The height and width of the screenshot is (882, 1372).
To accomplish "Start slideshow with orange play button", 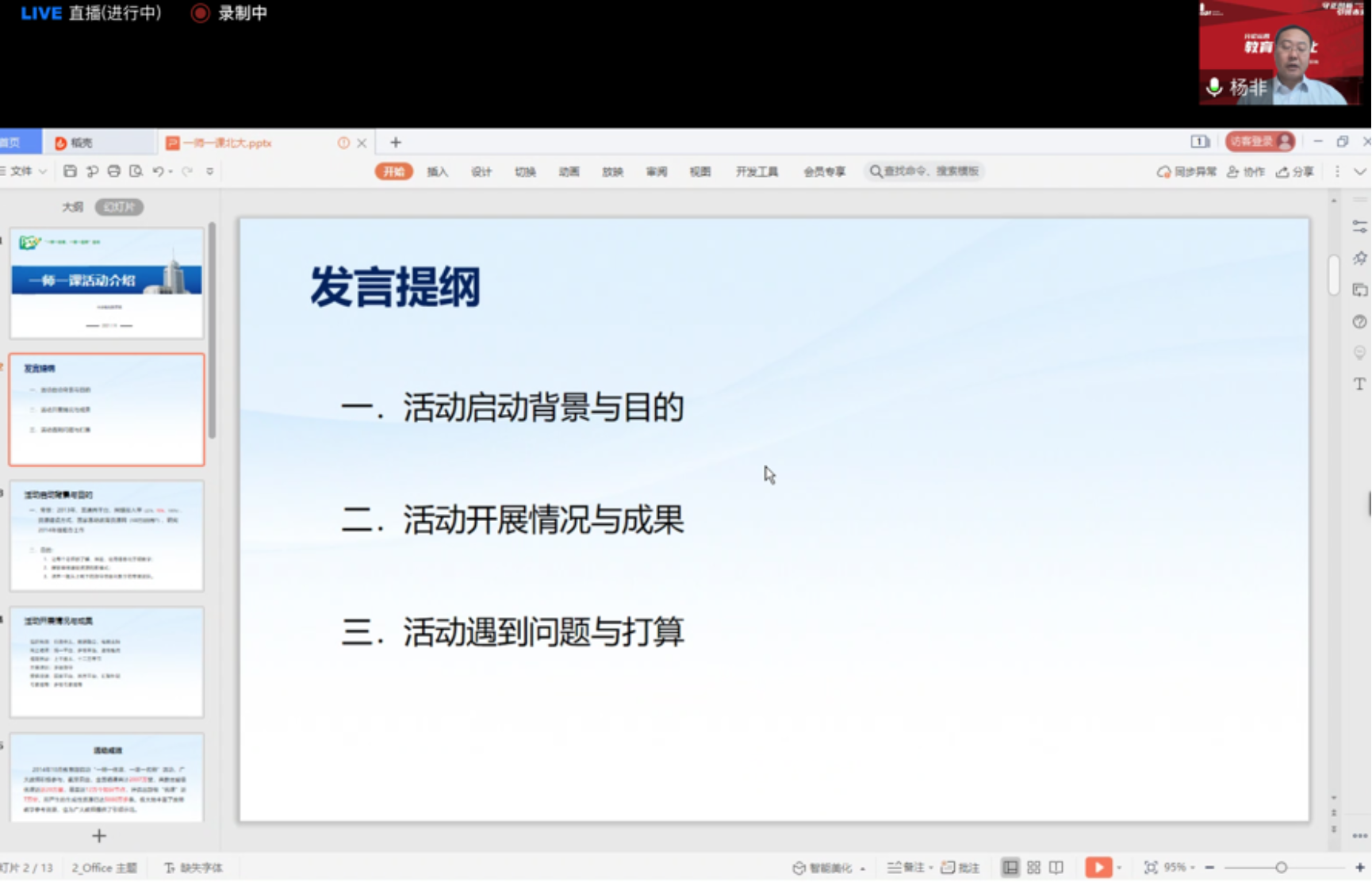I will pyautogui.click(x=1098, y=867).
